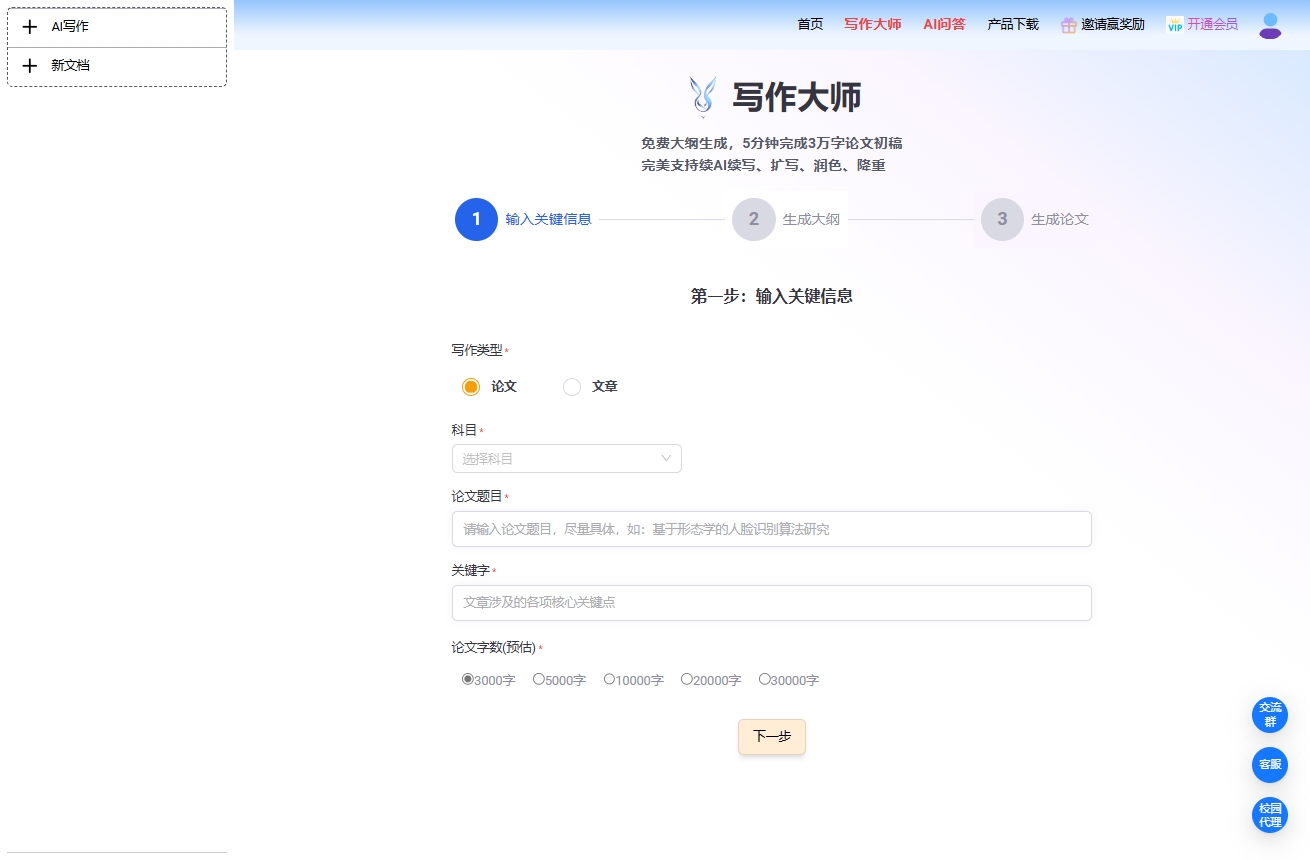Viewport: 1310px width, 860px height.
Task: Open 写作大师 in the top navigation
Action: (872, 25)
